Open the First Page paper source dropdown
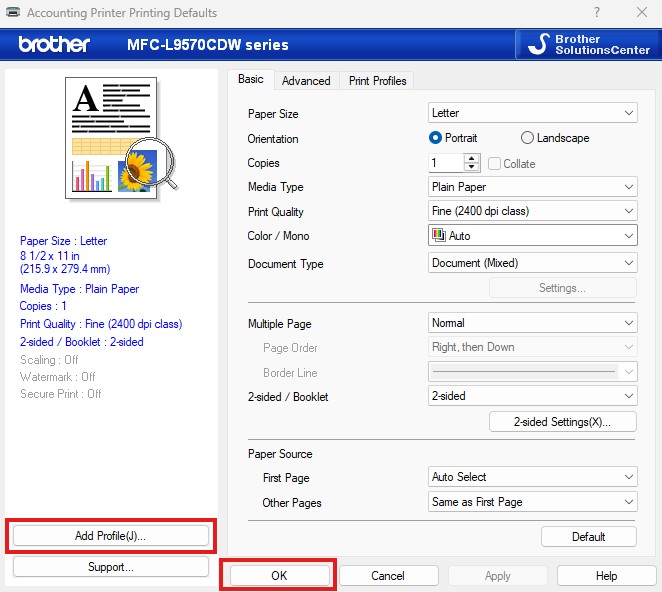The height and width of the screenshot is (592, 662). coord(532,477)
